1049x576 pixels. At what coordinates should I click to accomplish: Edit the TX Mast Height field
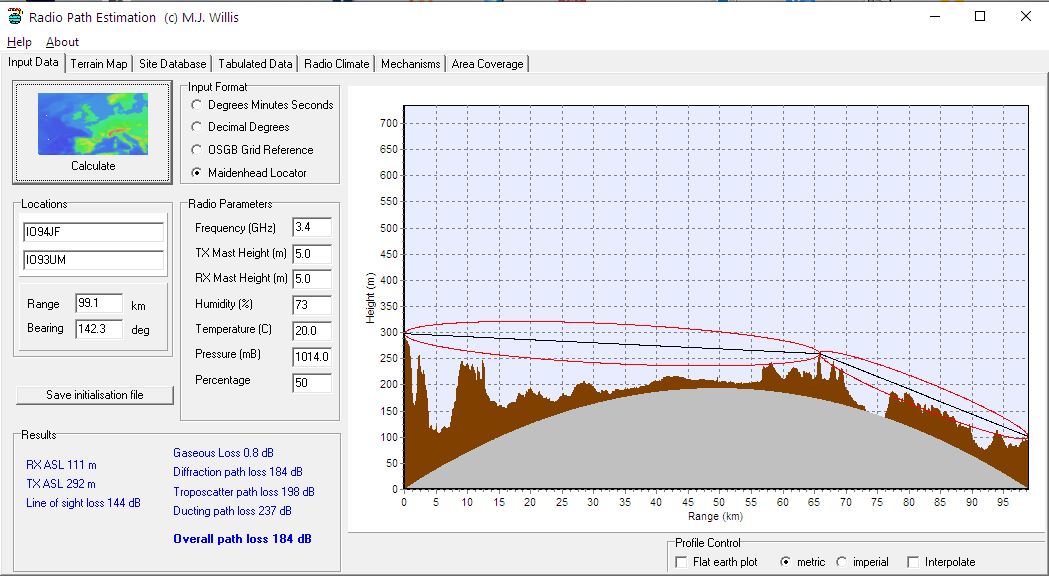[x=311, y=254]
